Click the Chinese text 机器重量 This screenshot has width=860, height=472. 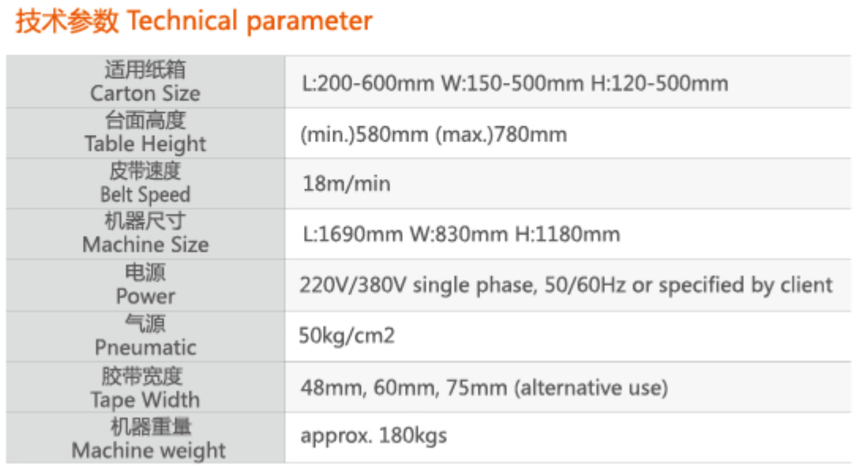pos(145,427)
